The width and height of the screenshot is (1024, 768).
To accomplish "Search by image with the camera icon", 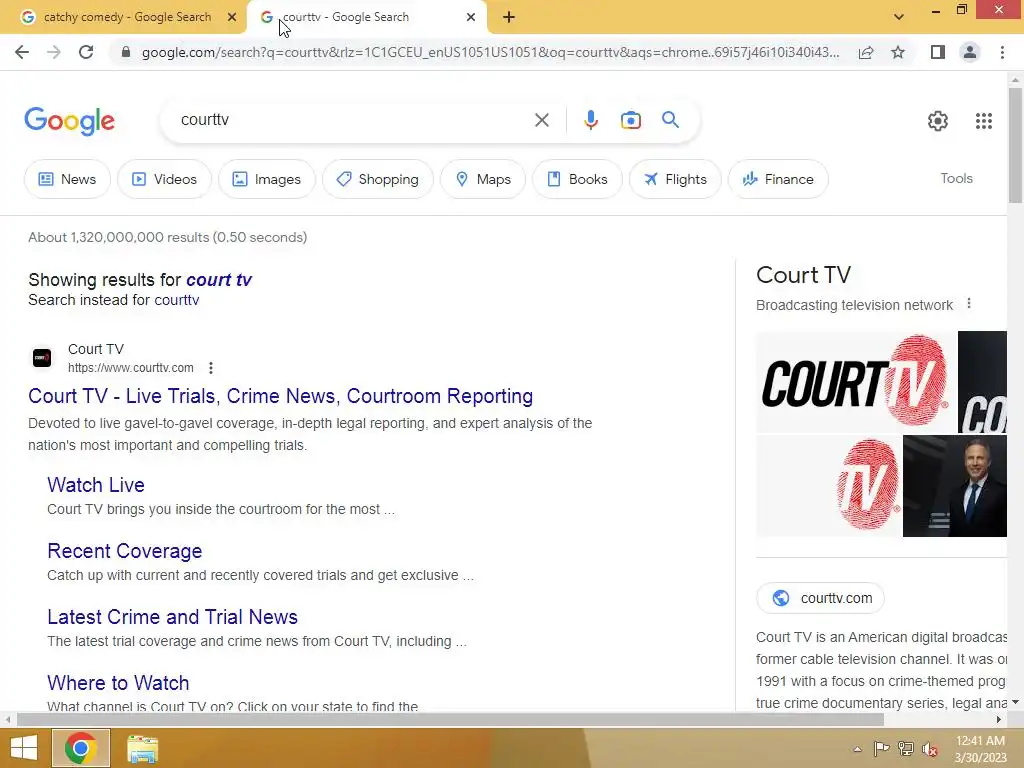I will [x=631, y=120].
